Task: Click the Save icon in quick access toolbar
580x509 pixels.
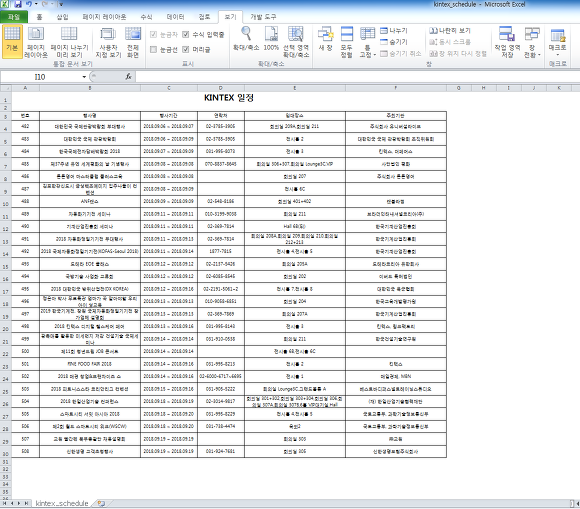Action: tap(18, 4)
